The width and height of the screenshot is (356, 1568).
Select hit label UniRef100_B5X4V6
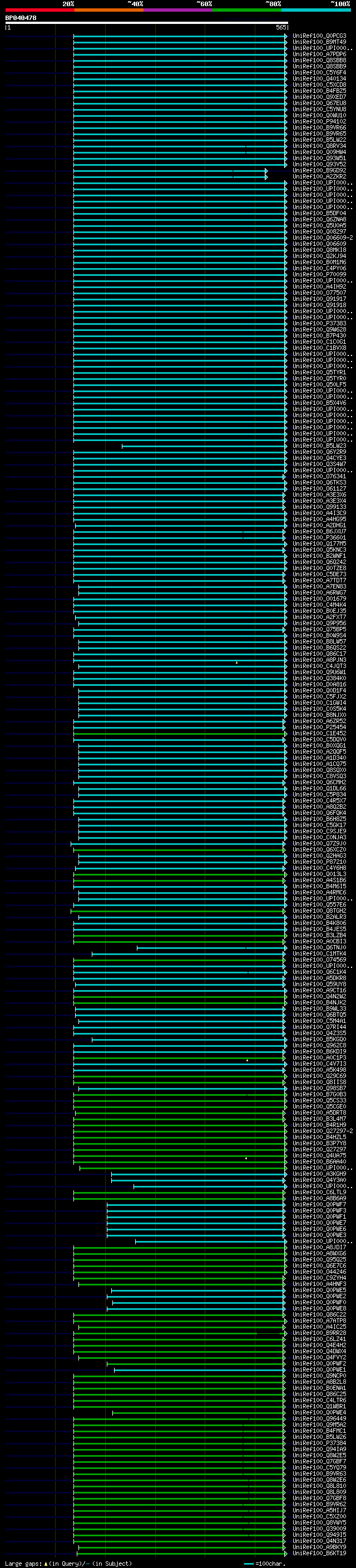pyautogui.click(x=319, y=403)
